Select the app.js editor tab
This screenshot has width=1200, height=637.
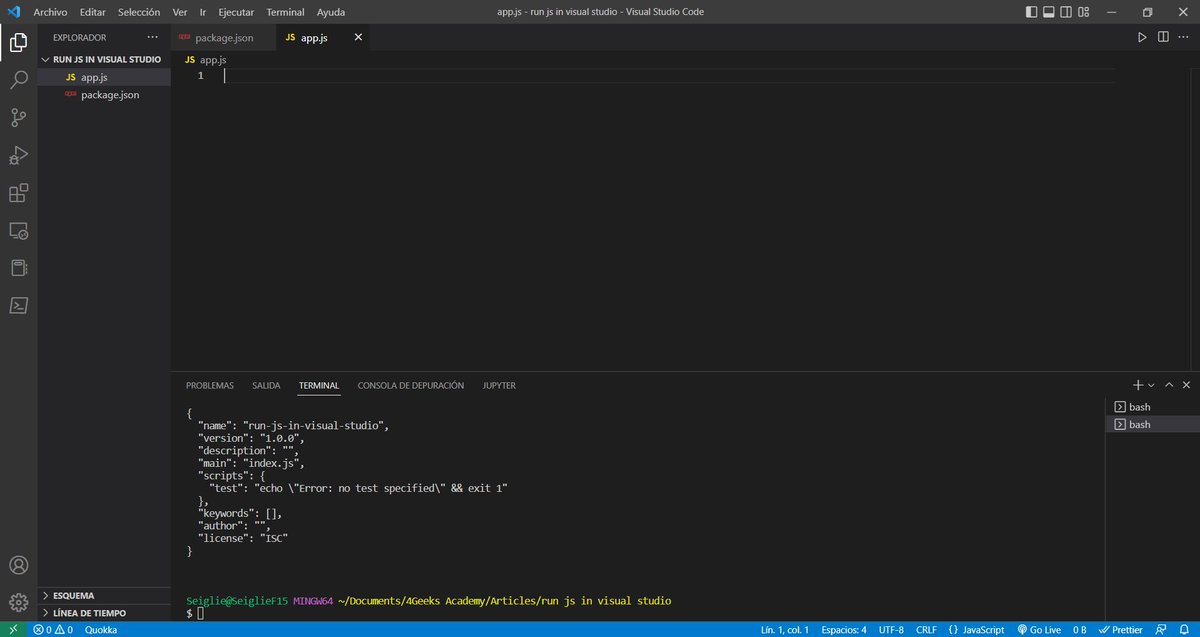322,38
